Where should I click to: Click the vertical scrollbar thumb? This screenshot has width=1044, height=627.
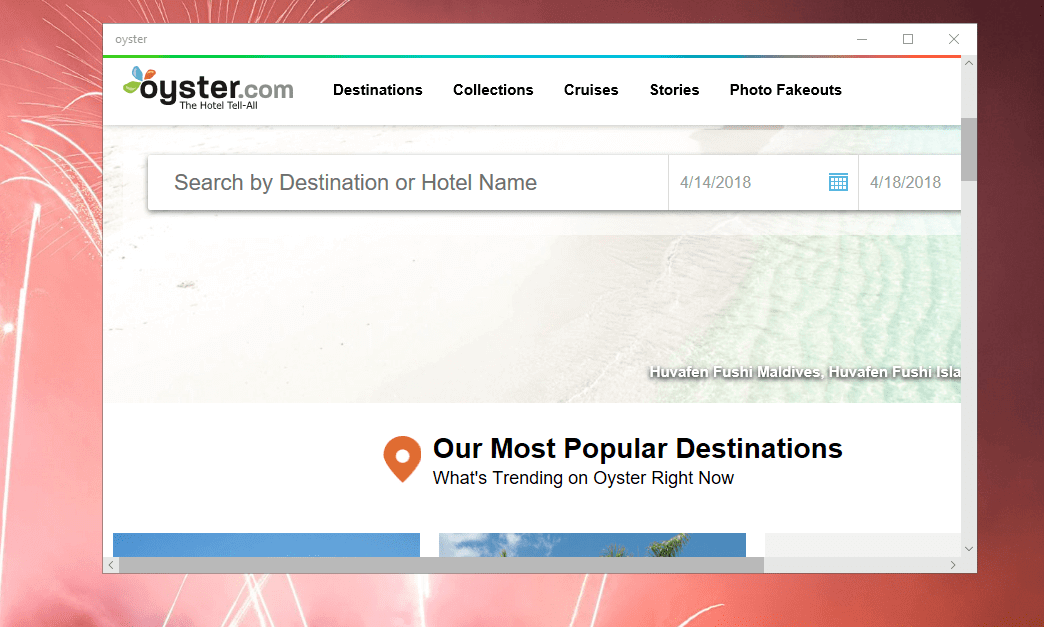pos(969,149)
